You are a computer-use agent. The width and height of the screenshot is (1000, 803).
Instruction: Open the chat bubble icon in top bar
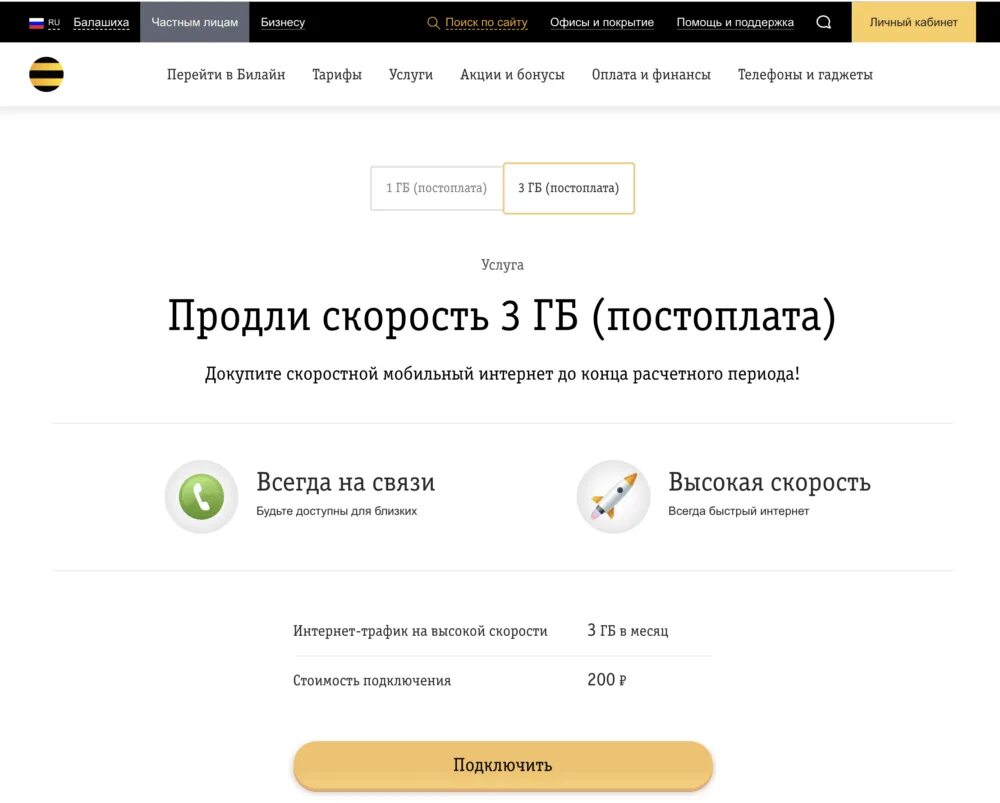(x=823, y=22)
